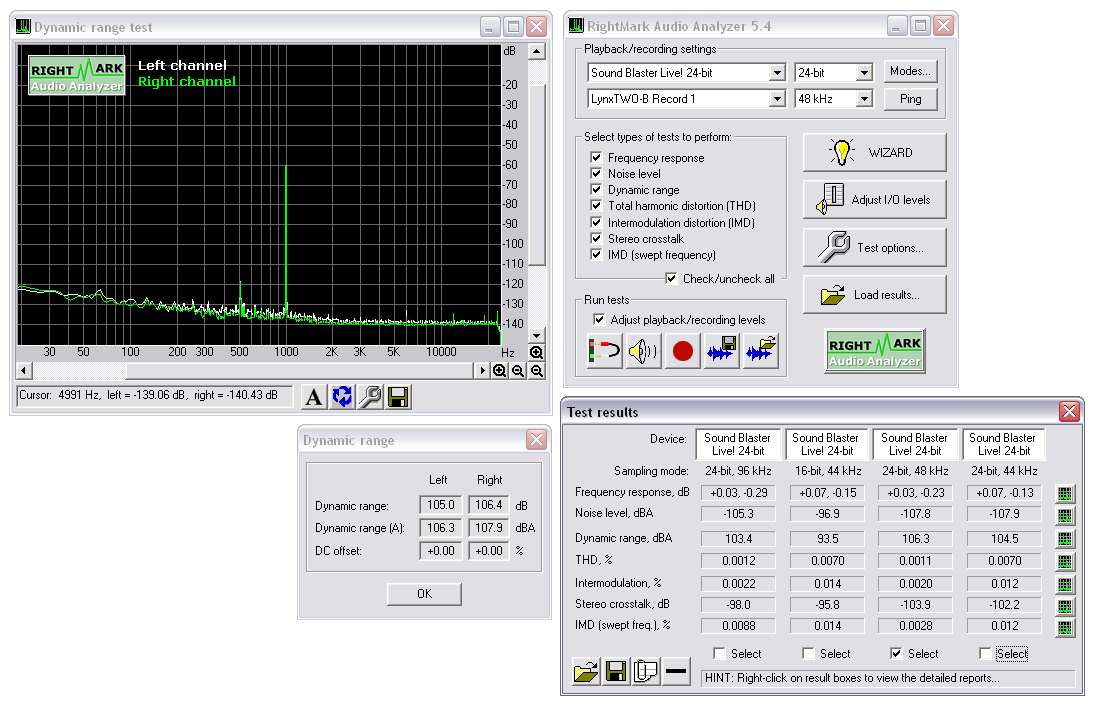
Task: Uncheck the Stereo crosstalk test checkbox
Action: [596, 239]
